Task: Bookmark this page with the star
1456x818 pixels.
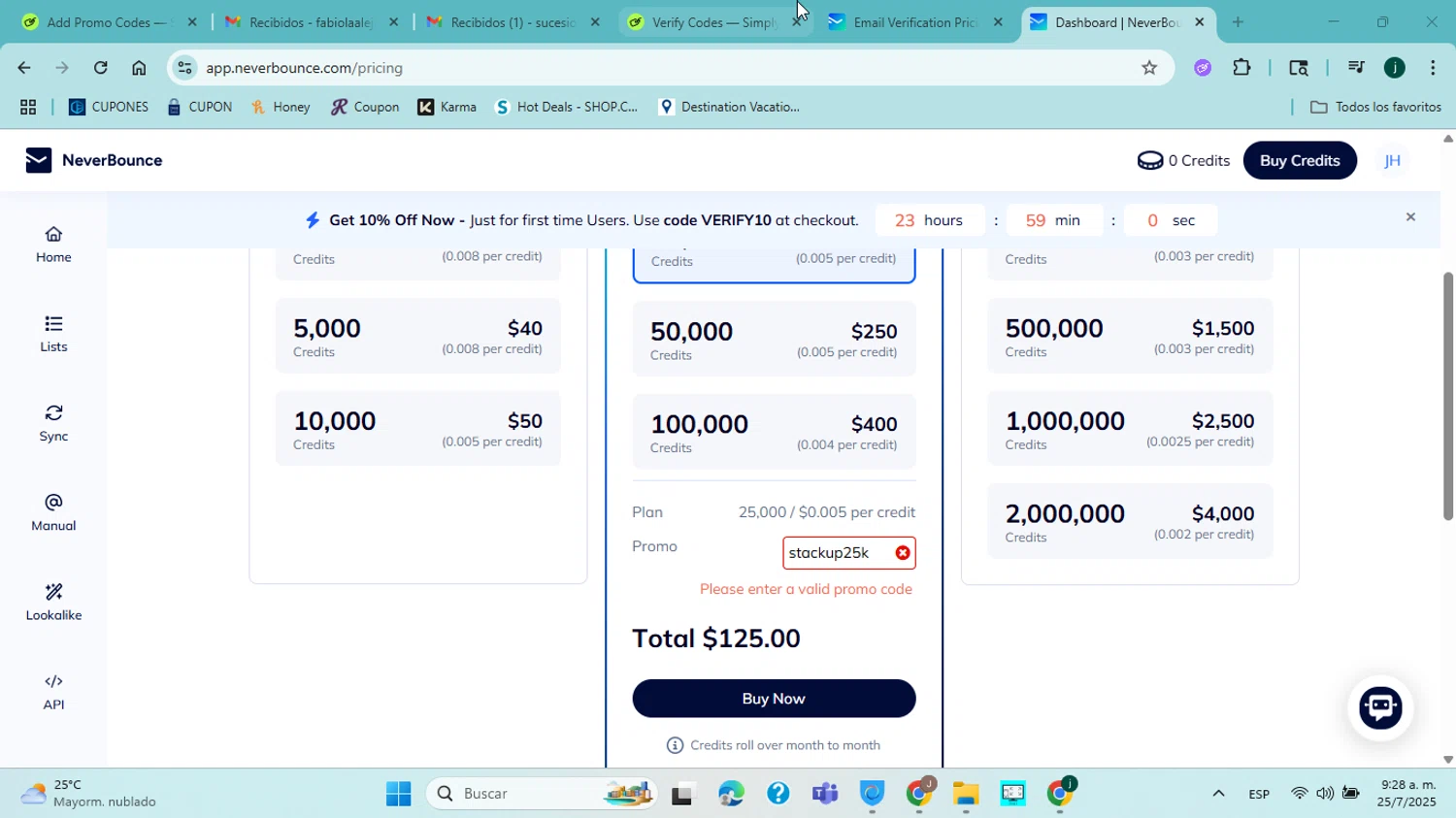Action: pyautogui.click(x=1149, y=67)
